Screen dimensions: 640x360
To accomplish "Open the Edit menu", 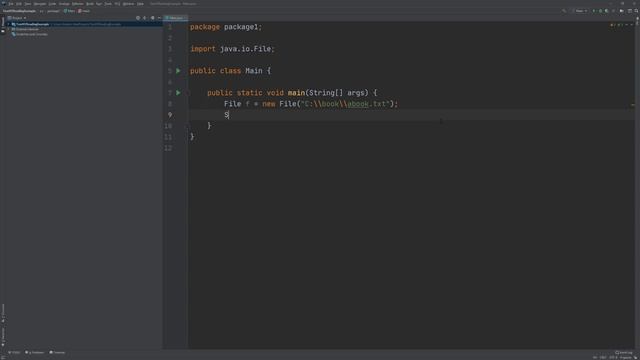I will click(x=19, y=4).
